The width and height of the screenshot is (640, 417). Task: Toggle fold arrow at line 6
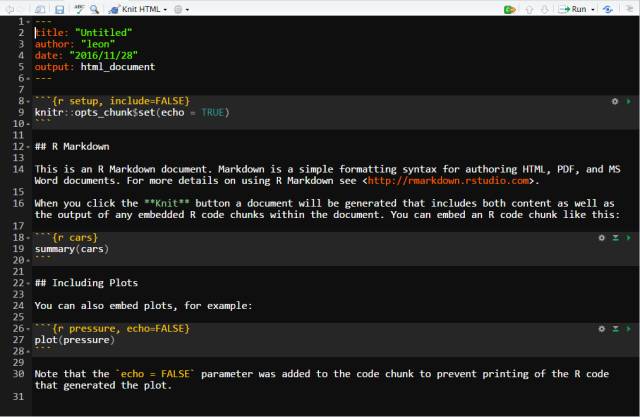point(28,78)
